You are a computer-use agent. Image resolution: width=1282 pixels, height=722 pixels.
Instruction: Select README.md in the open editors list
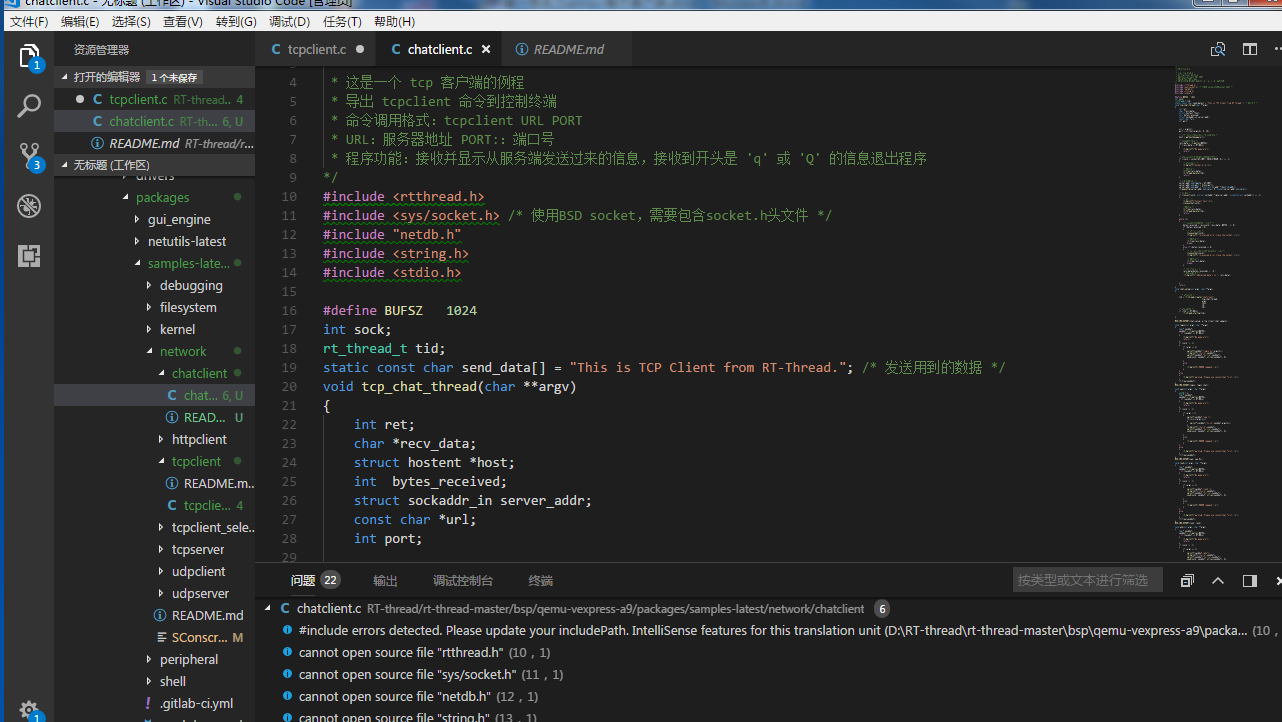(x=155, y=143)
